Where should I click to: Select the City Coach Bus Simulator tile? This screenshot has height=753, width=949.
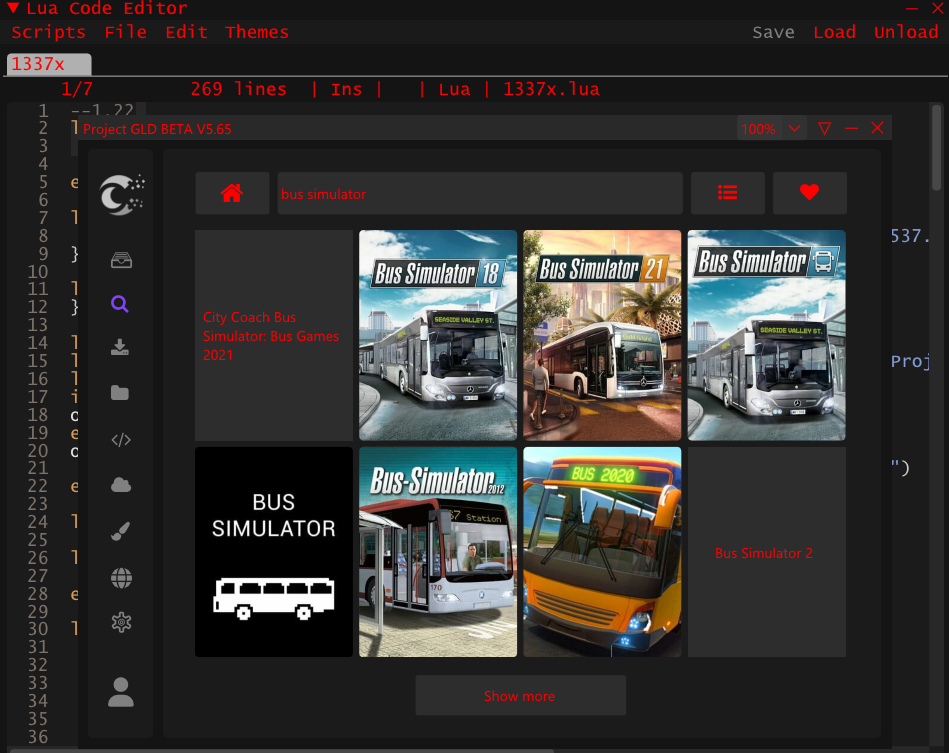[x=274, y=335]
